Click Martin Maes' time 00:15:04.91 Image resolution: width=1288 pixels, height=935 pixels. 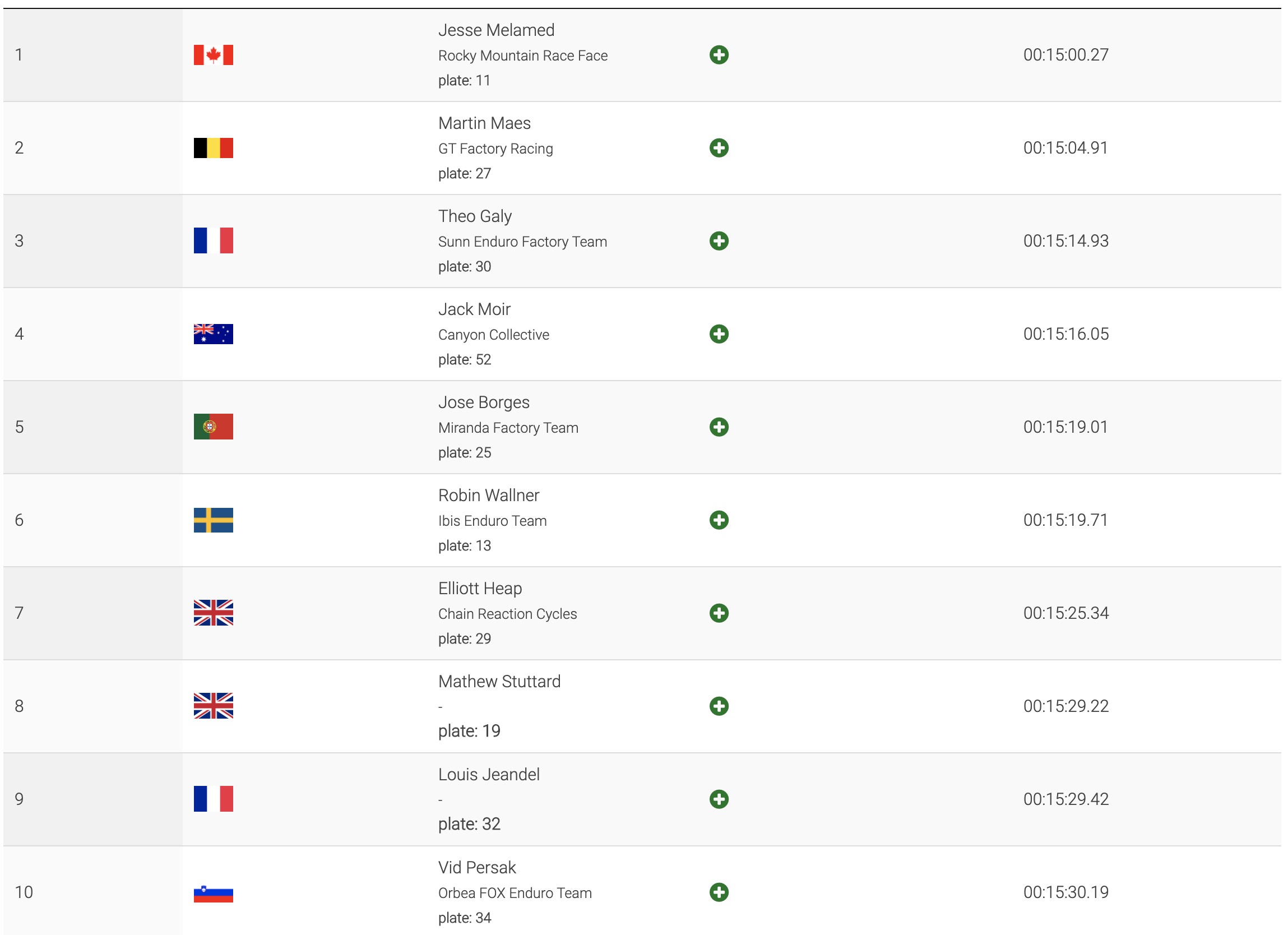coord(1065,148)
